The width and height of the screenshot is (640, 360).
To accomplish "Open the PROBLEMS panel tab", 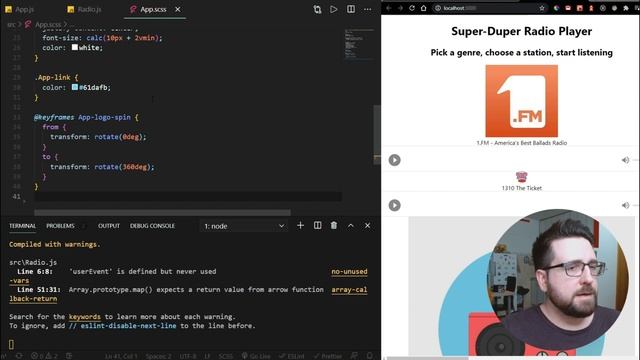I will 60,226.
